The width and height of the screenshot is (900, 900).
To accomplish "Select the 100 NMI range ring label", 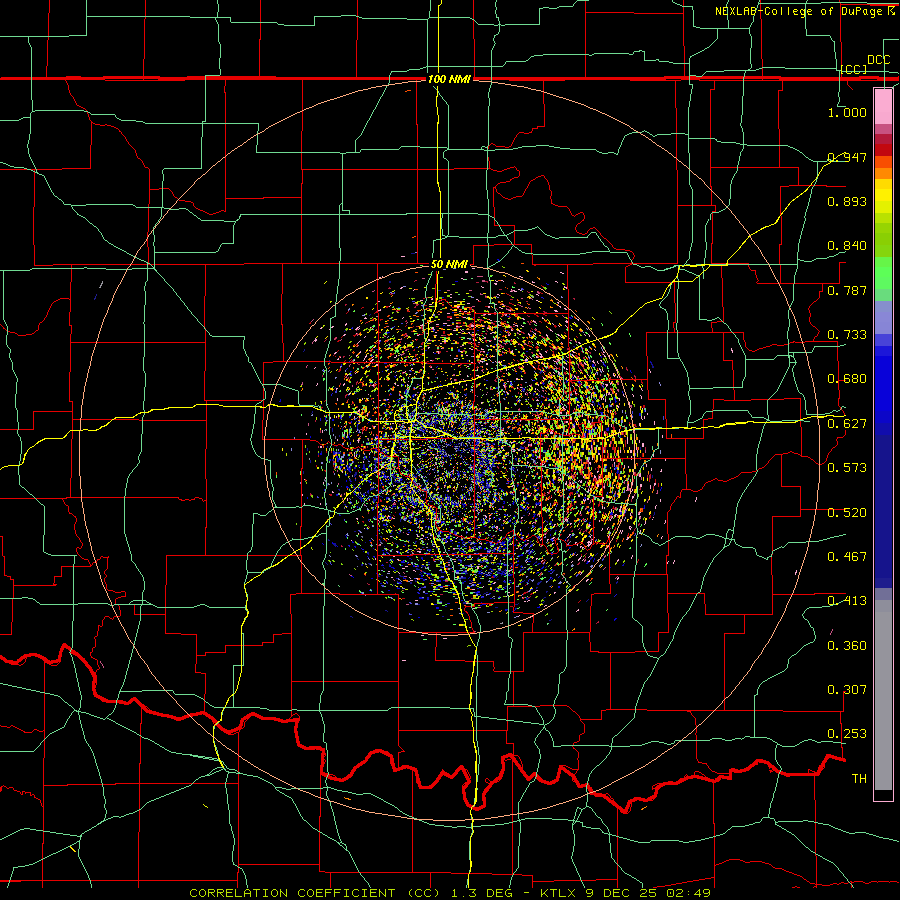I will (449, 79).
